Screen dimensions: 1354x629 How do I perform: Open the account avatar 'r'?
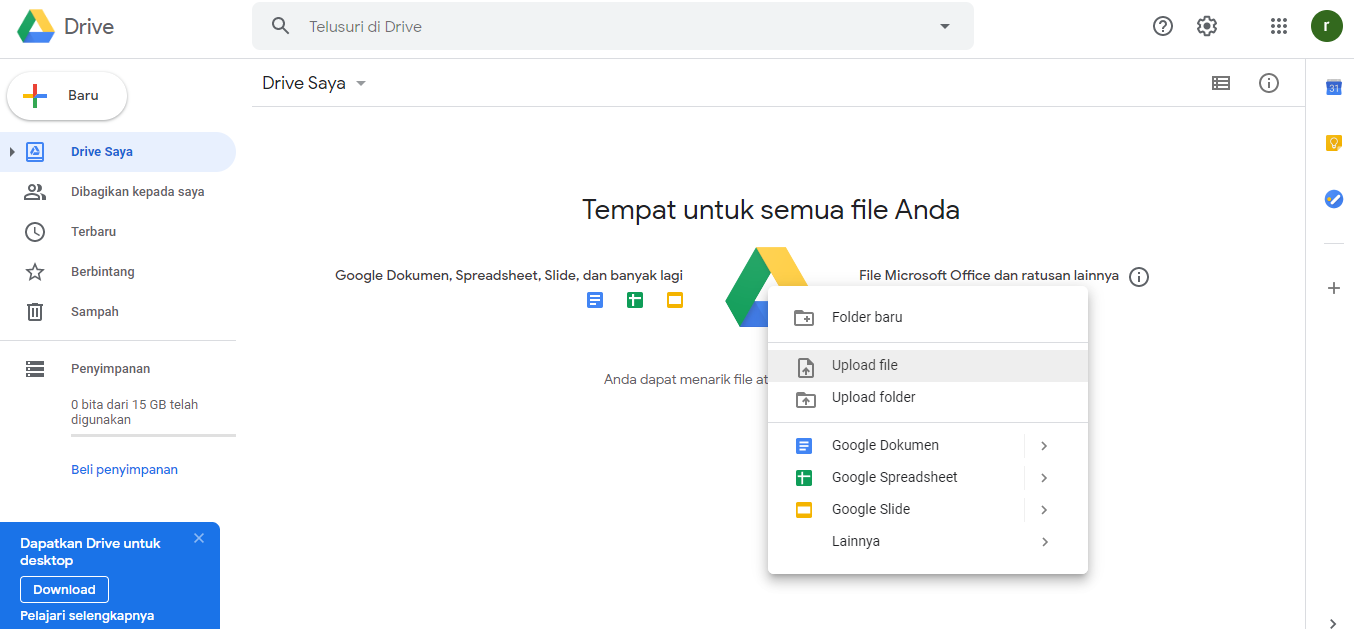point(1326,26)
